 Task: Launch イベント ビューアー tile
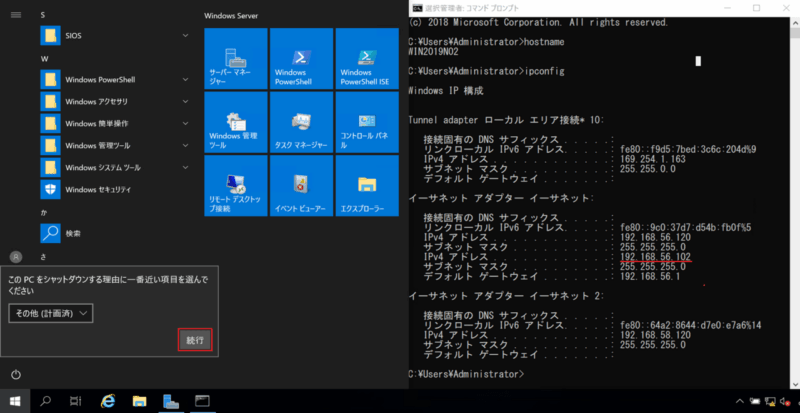coord(301,186)
